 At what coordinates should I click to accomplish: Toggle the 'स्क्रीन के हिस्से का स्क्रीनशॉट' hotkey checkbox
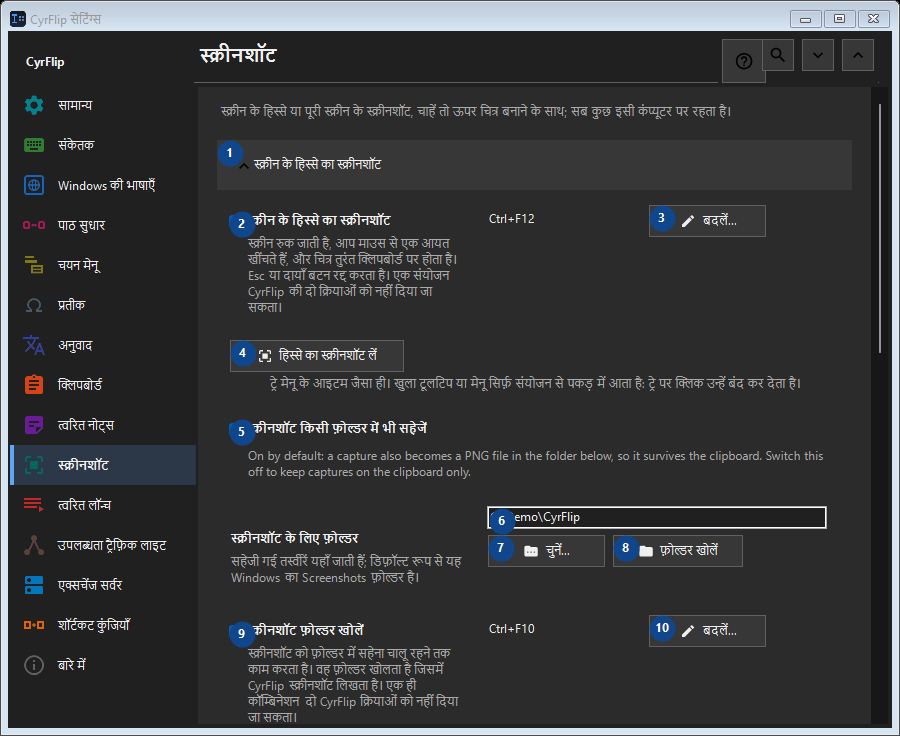click(236, 221)
